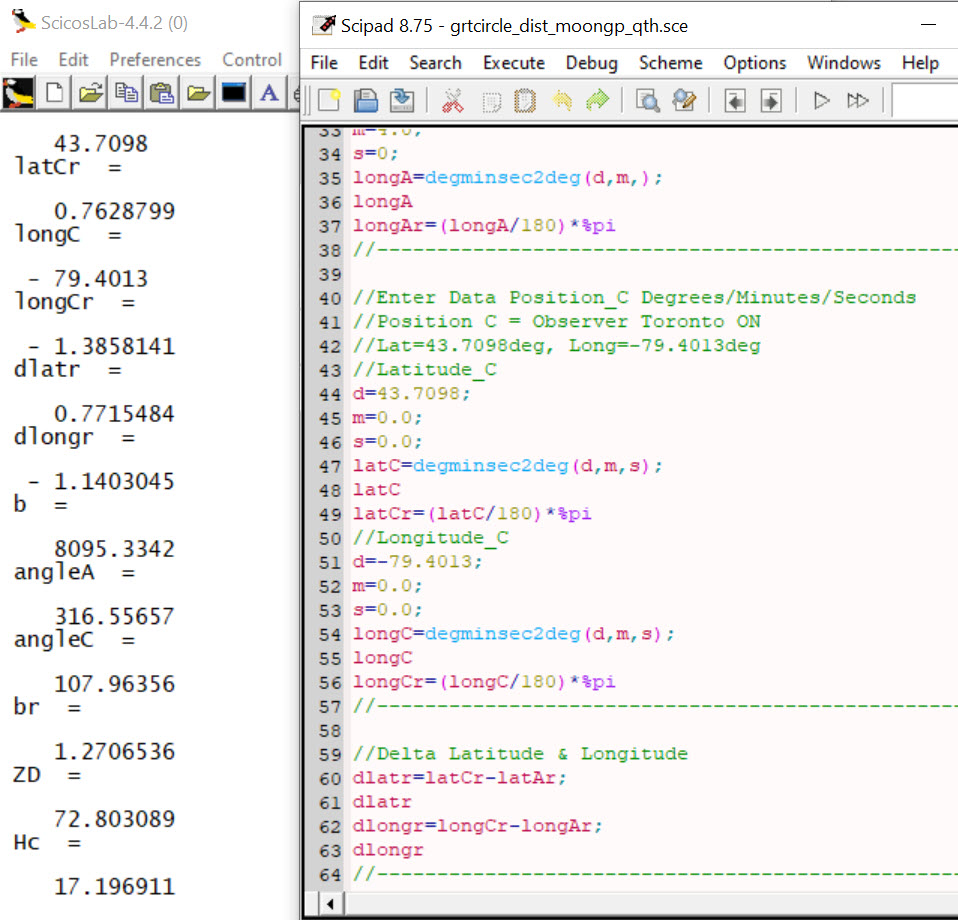The image size is (958, 920).
Task: Copy using ScicosLab toolbar copy icon
Action: tap(127, 94)
